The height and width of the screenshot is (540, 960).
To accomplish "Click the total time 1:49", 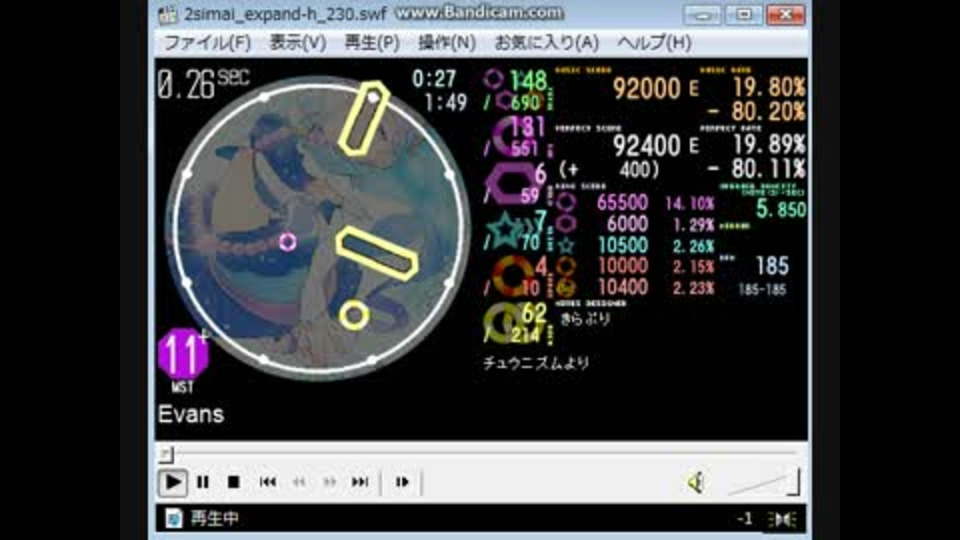I will (446, 102).
